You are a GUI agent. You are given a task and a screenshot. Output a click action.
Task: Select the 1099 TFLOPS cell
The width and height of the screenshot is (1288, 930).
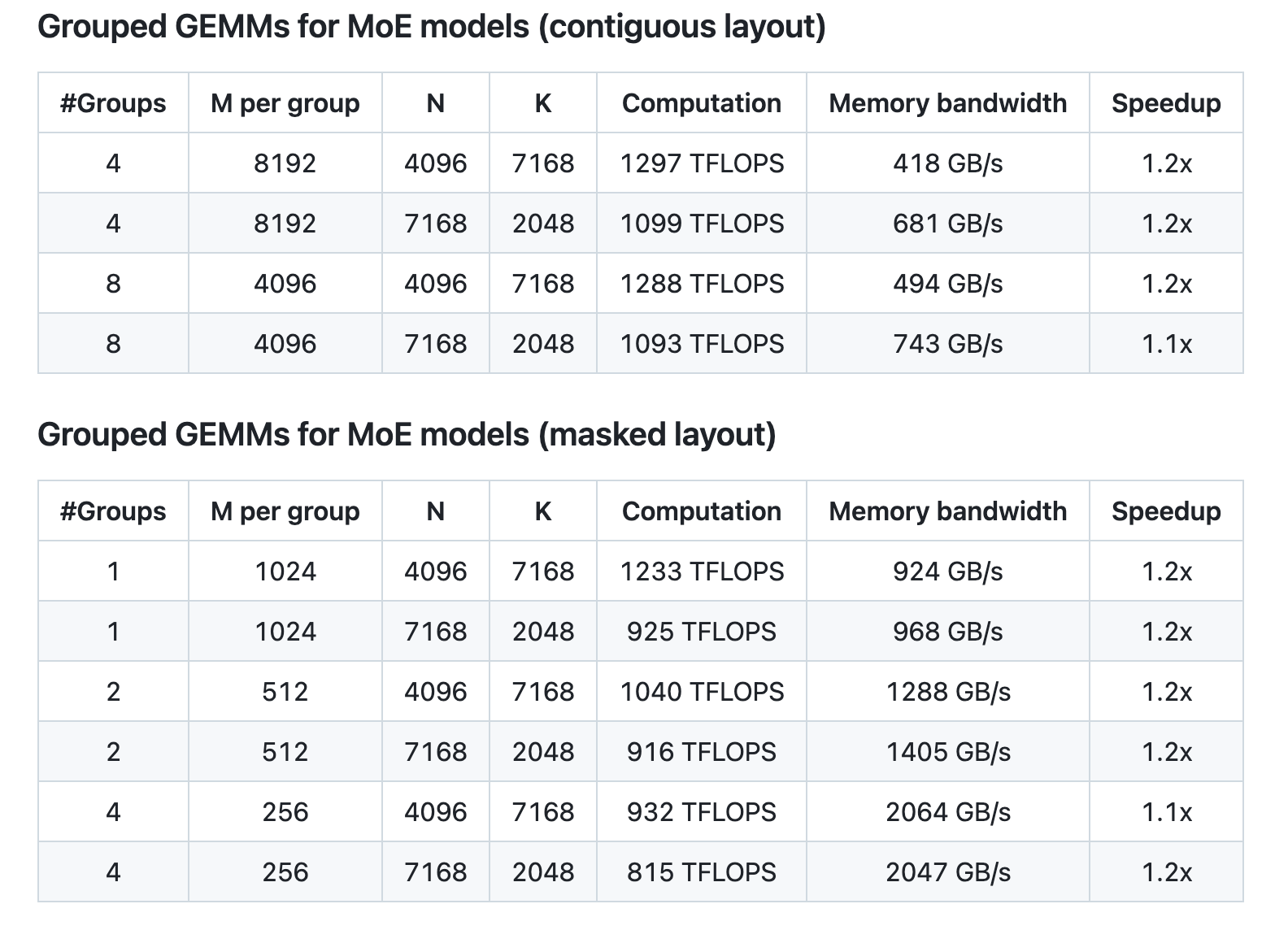(x=702, y=224)
